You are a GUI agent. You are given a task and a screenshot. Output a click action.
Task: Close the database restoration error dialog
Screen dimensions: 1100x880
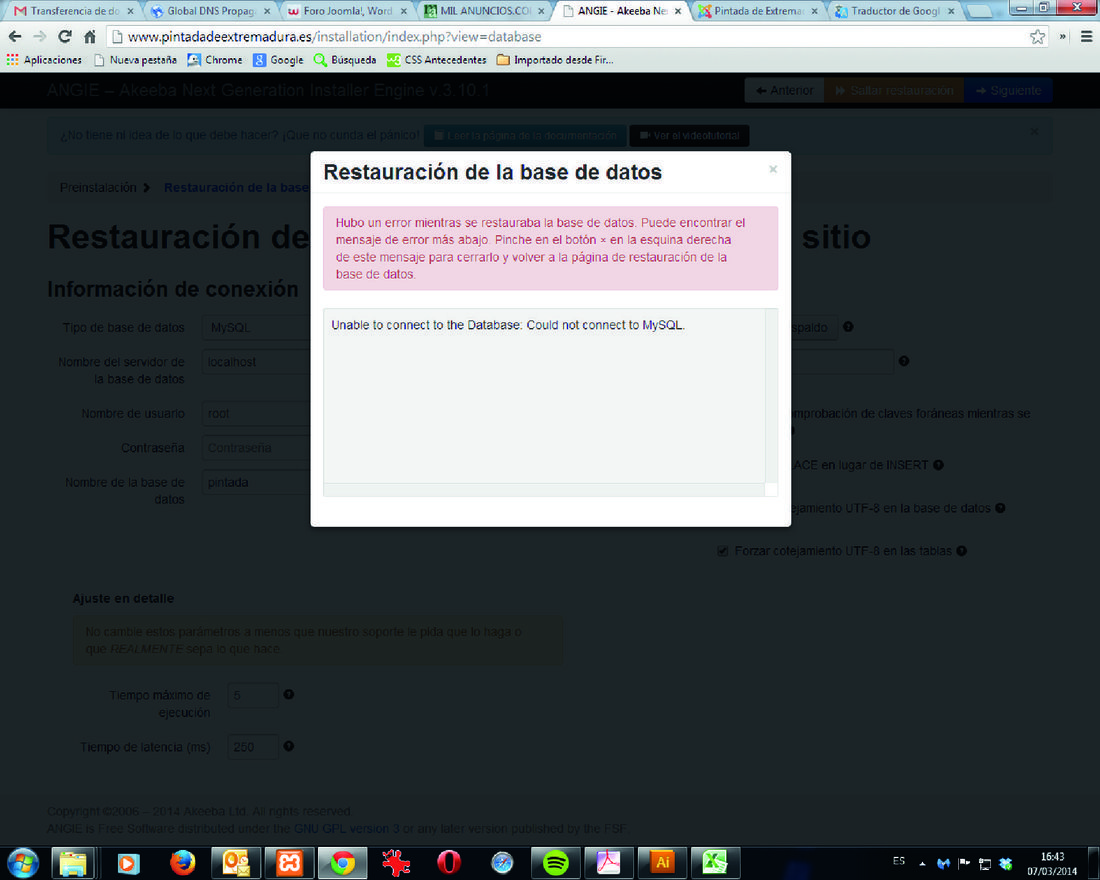[772, 169]
